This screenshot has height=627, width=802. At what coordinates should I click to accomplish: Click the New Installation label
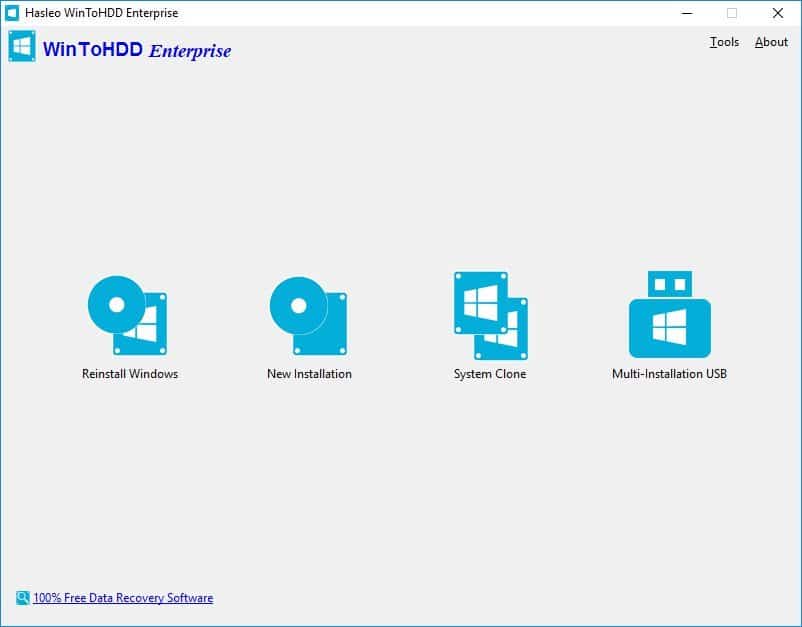click(x=309, y=374)
